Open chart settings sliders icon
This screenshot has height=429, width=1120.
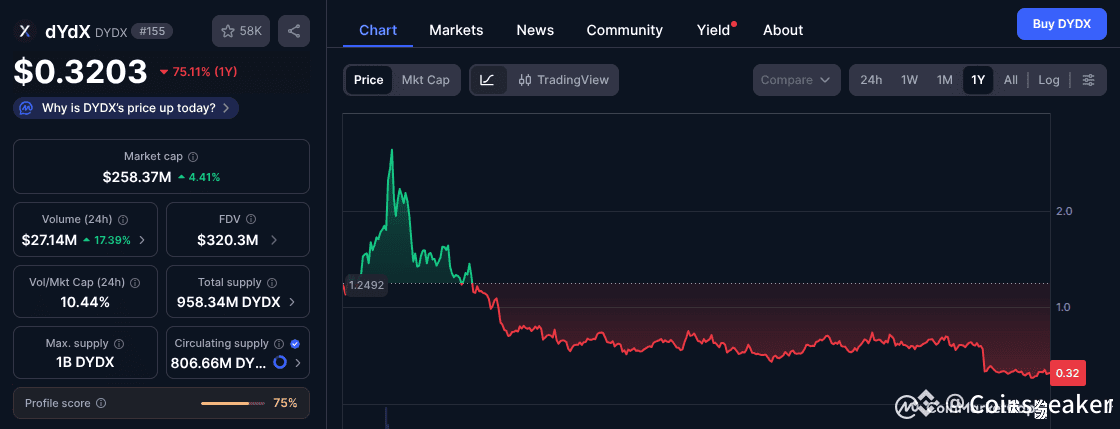[1089, 80]
